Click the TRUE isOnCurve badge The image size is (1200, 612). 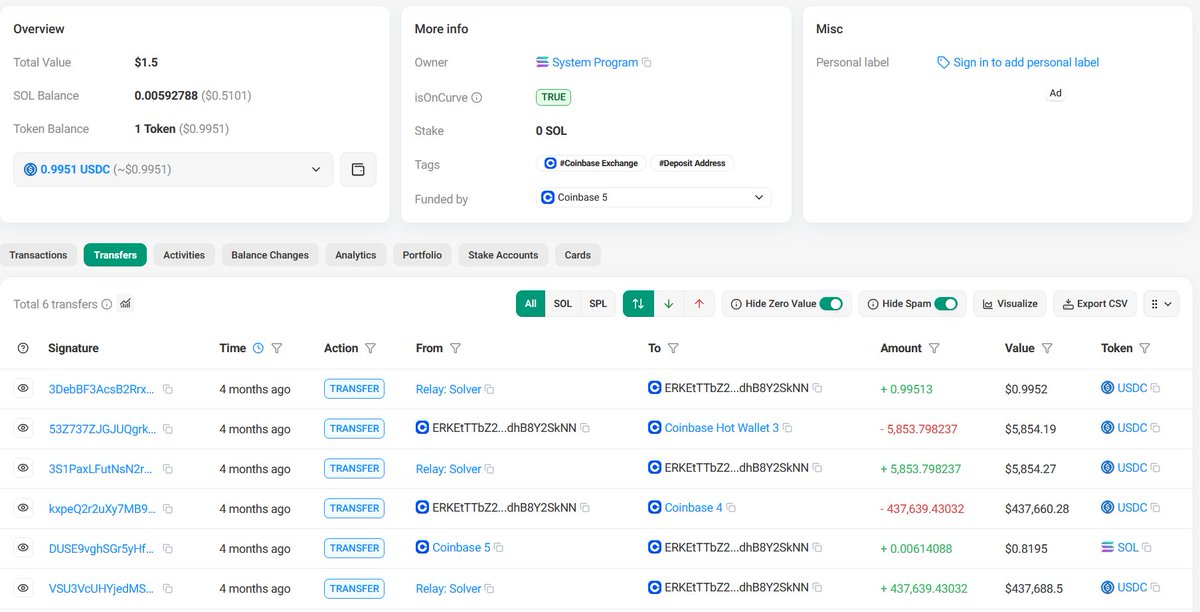[x=554, y=98]
